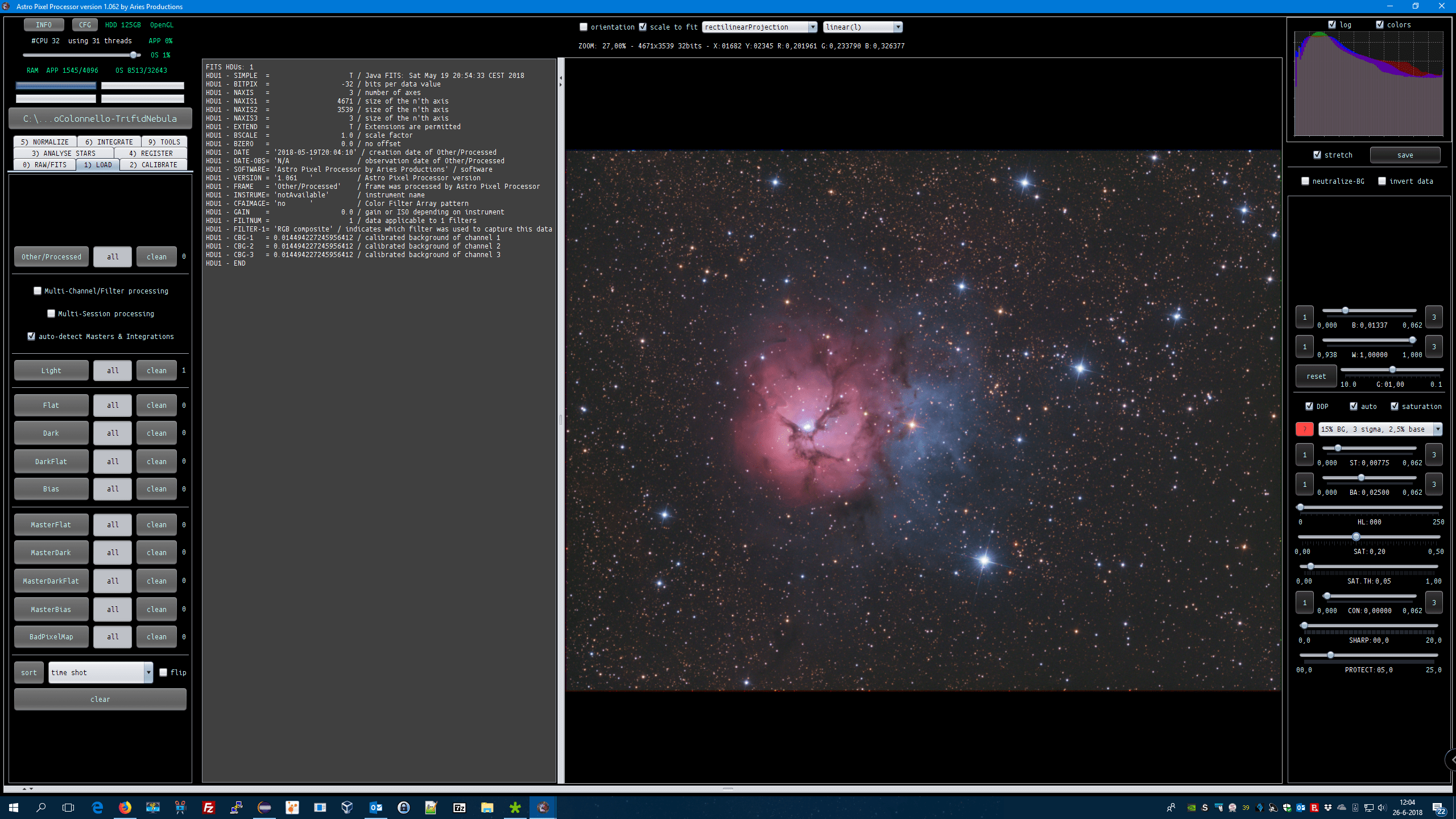This screenshot has height=819, width=1456.
Task: Open Dropbox from the system tray
Action: pyautogui.click(x=1328, y=808)
